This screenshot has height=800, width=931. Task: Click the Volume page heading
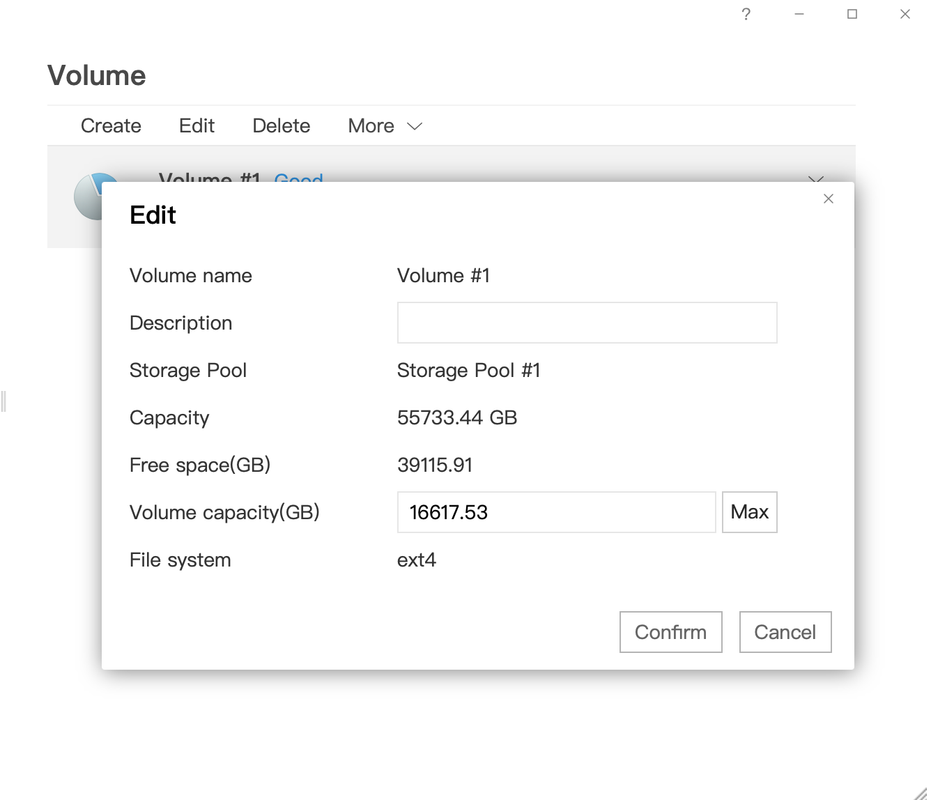(x=97, y=75)
